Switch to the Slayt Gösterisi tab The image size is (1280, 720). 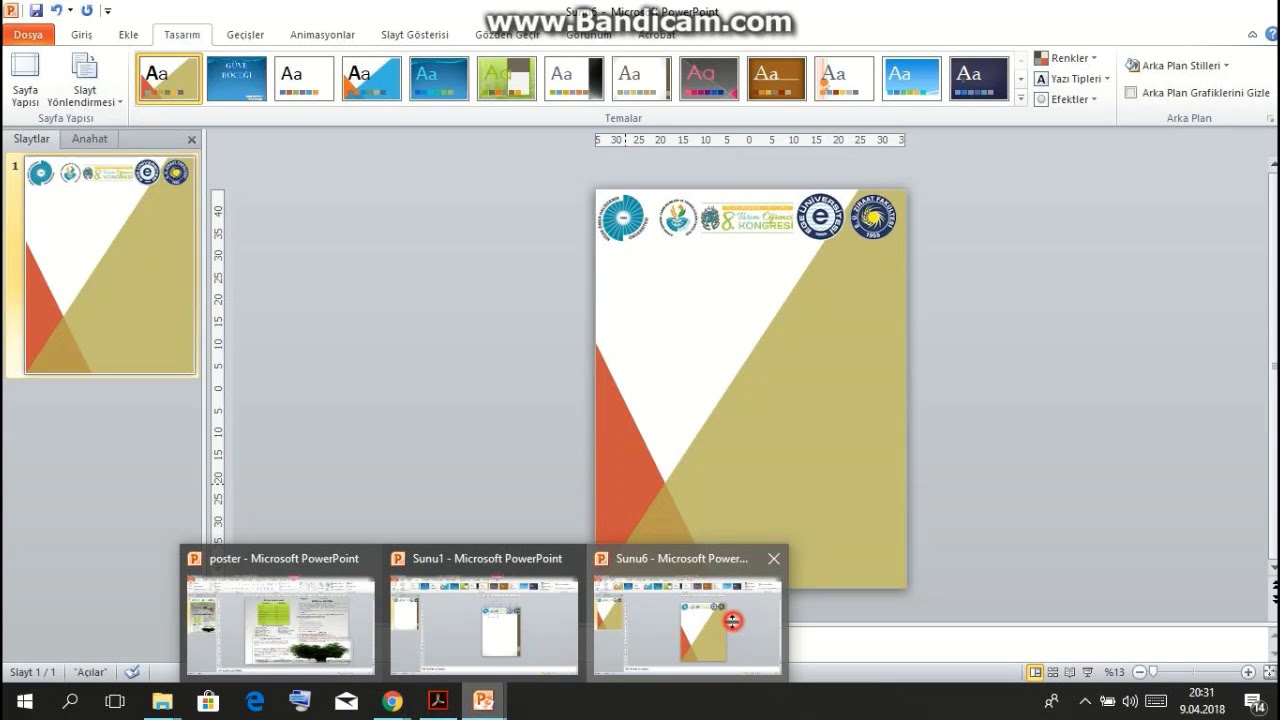pyautogui.click(x=415, y=34)
